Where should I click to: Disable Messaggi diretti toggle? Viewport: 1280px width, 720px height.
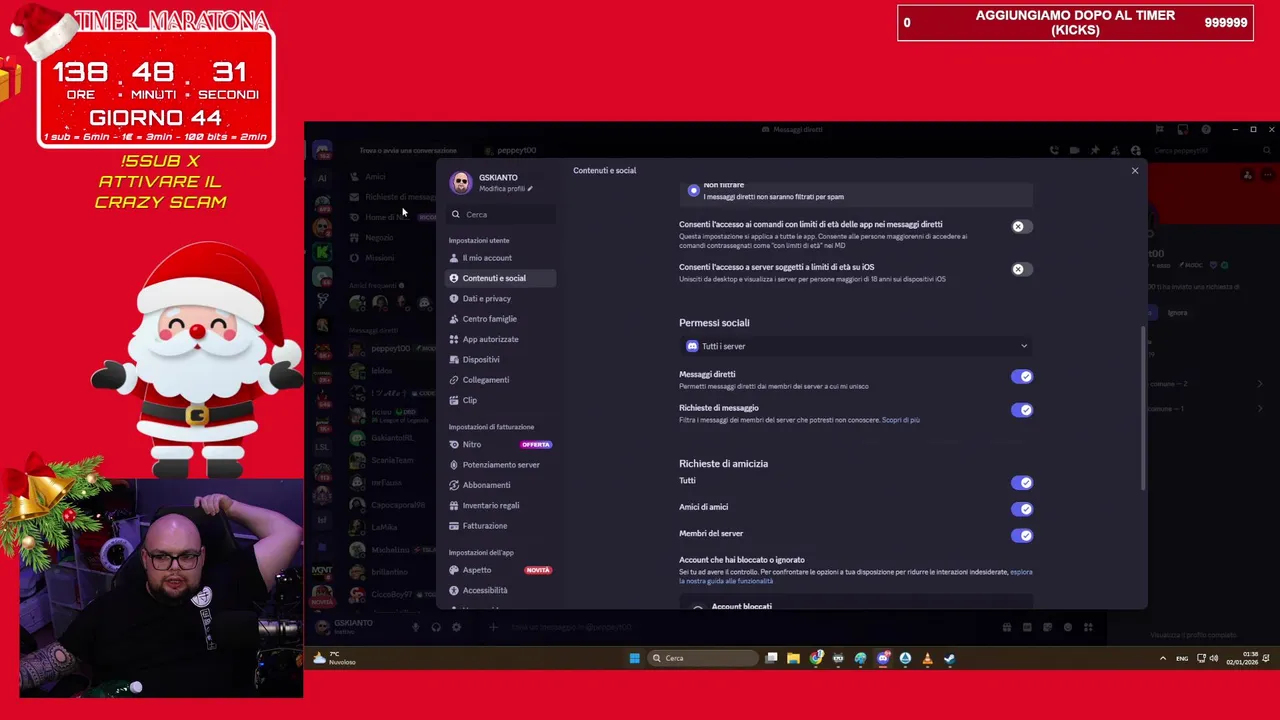[x=1021, y=377]
